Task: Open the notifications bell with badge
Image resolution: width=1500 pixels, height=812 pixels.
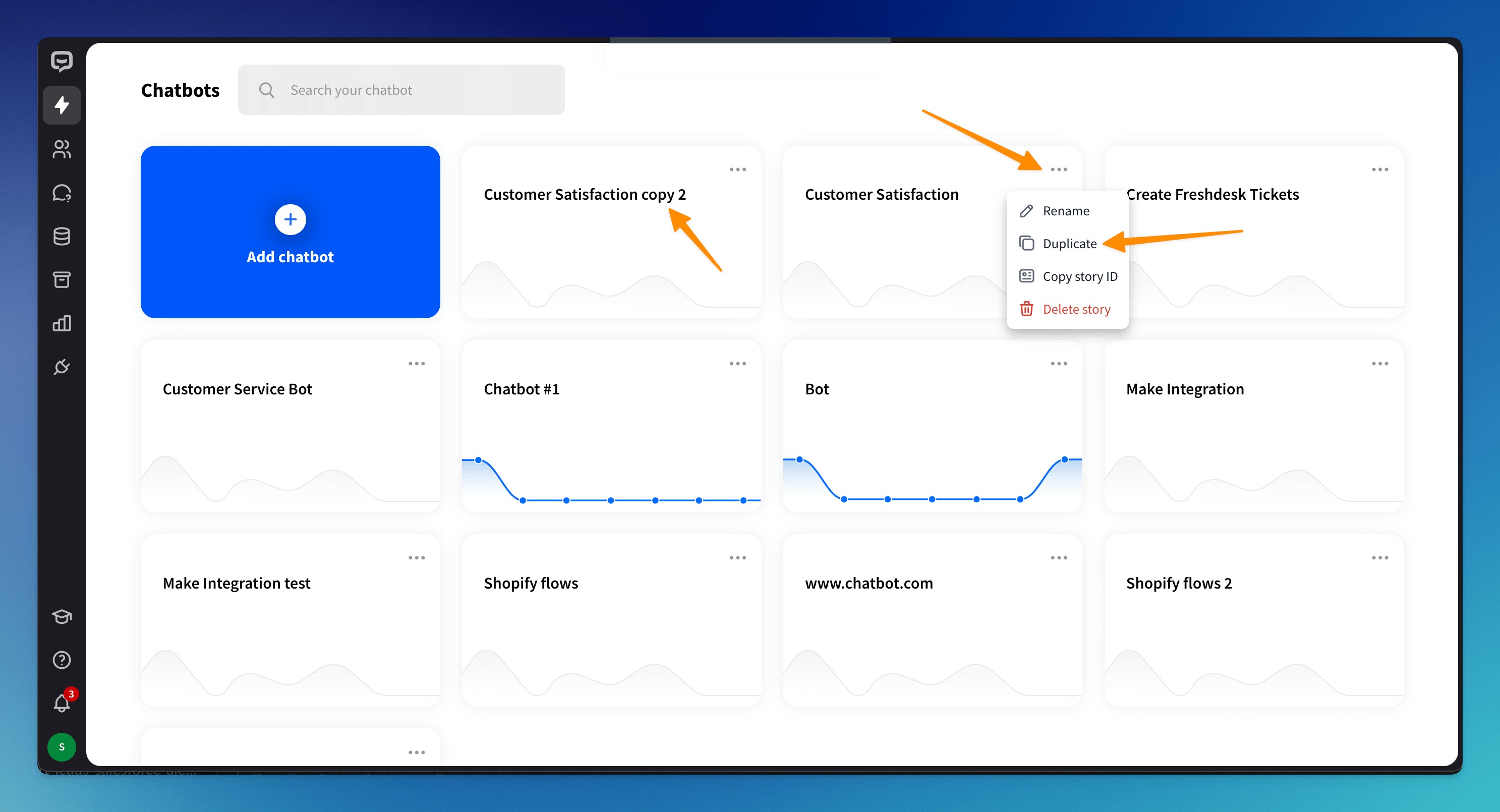Action: [62, 703]
